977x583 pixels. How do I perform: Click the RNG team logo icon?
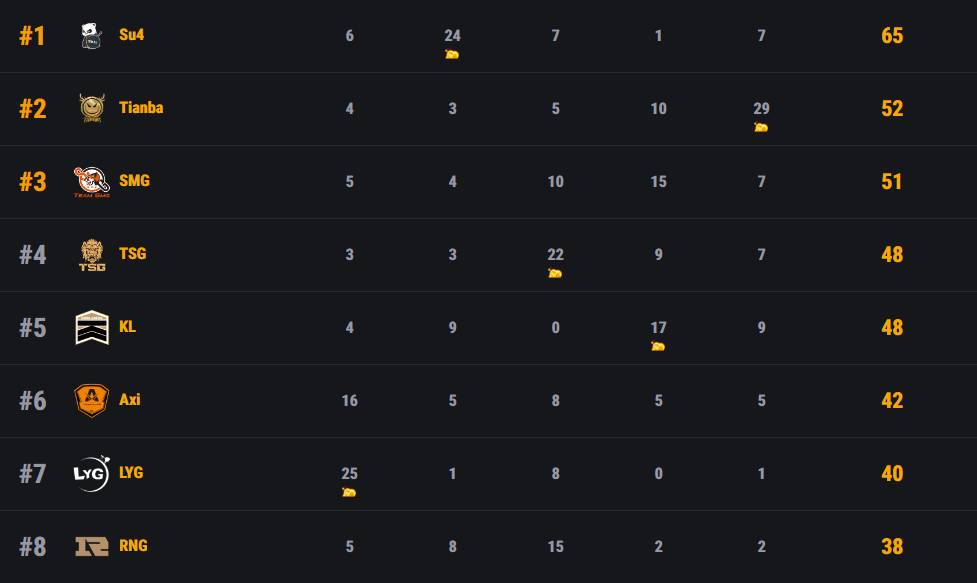(x=92, y=546)
